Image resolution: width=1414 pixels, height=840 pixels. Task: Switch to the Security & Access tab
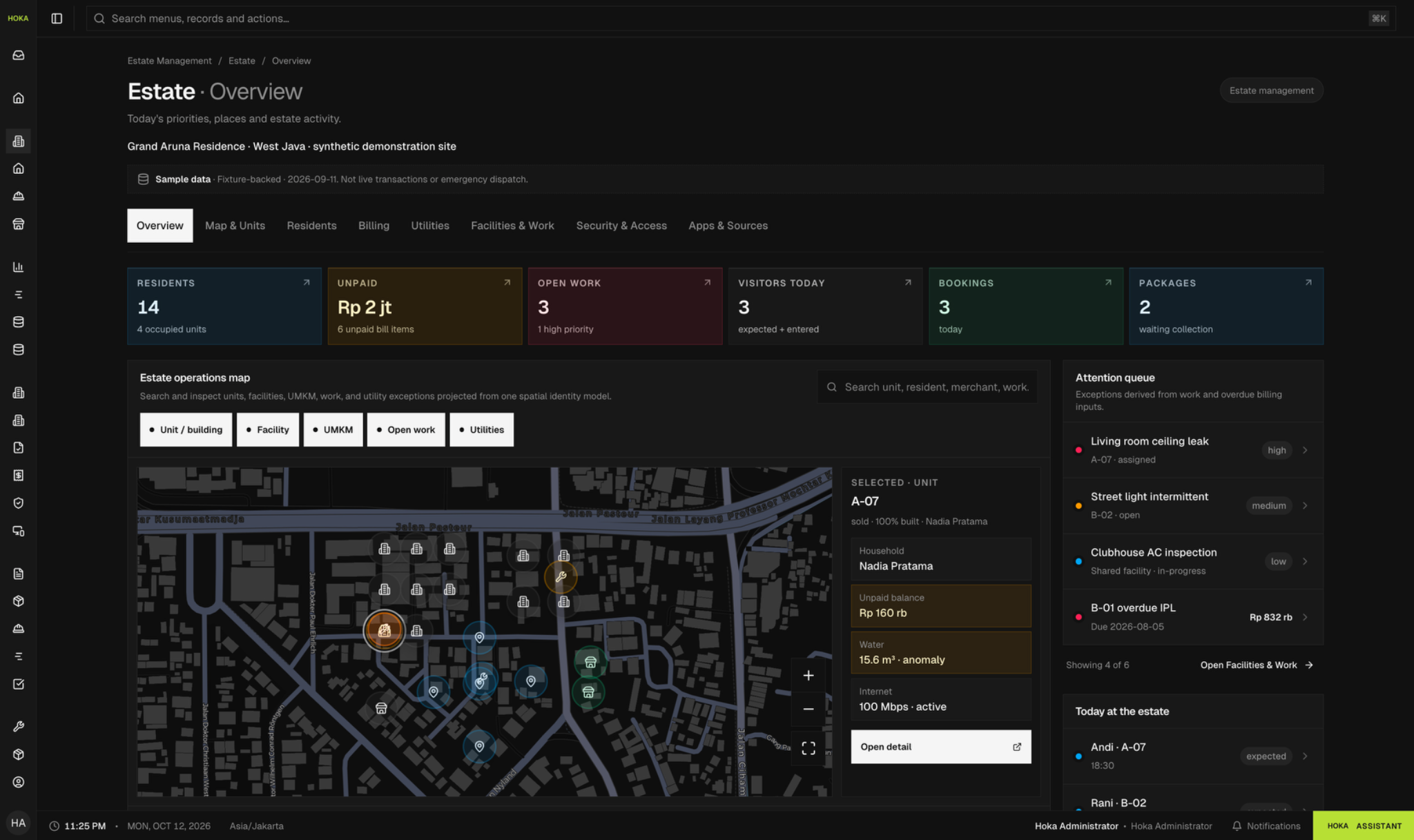click(621, 226)
